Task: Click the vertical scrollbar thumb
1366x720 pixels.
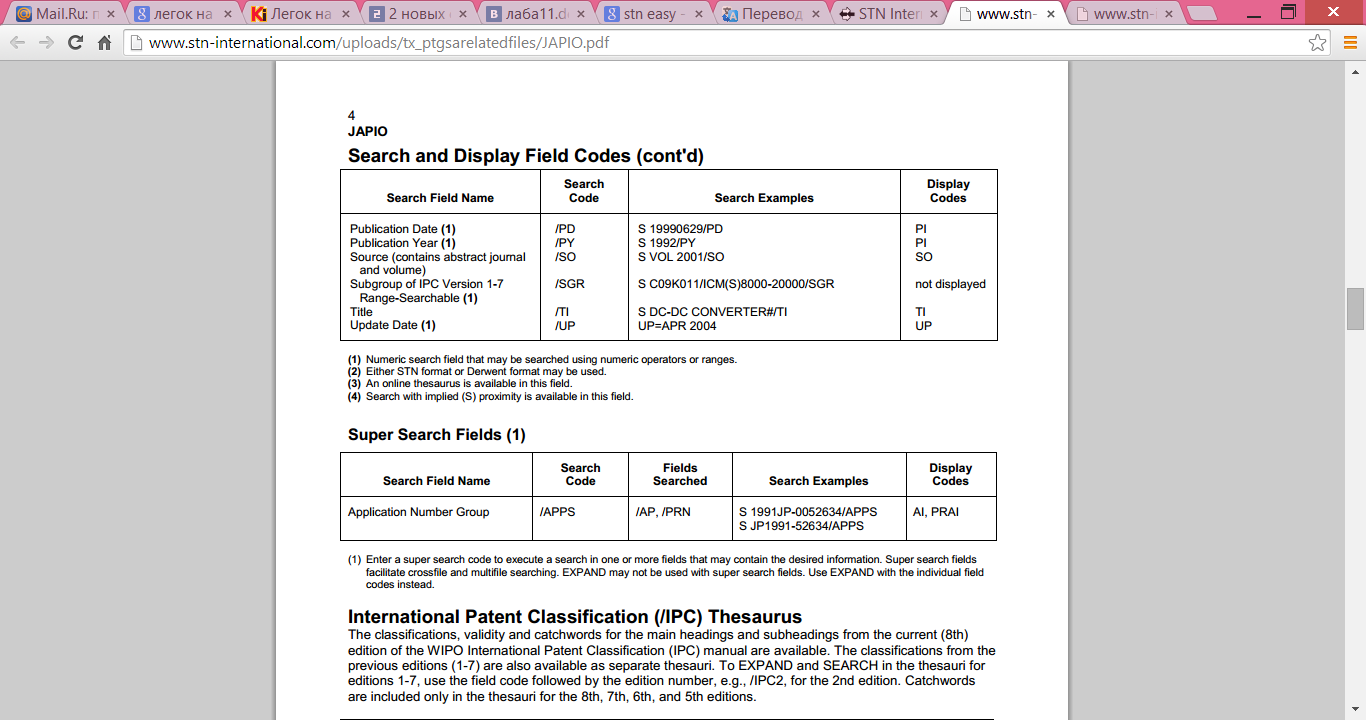Action: [x=1356, y=308]
